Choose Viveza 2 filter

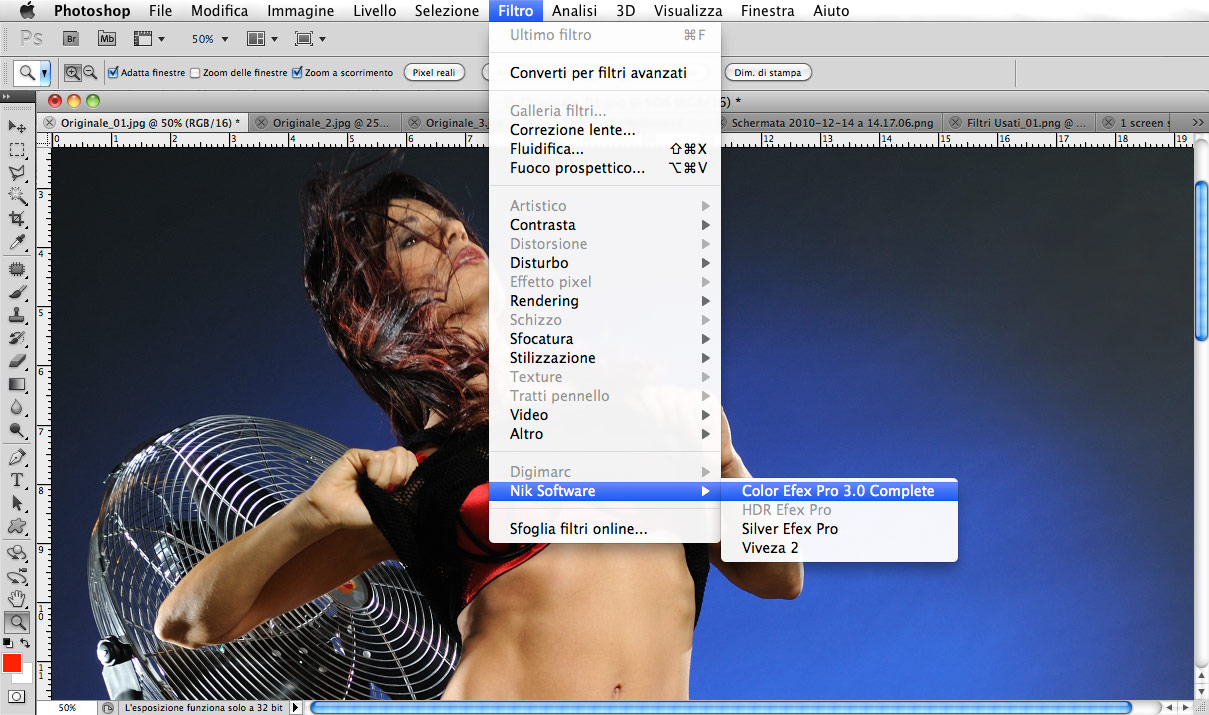[839, 548]
